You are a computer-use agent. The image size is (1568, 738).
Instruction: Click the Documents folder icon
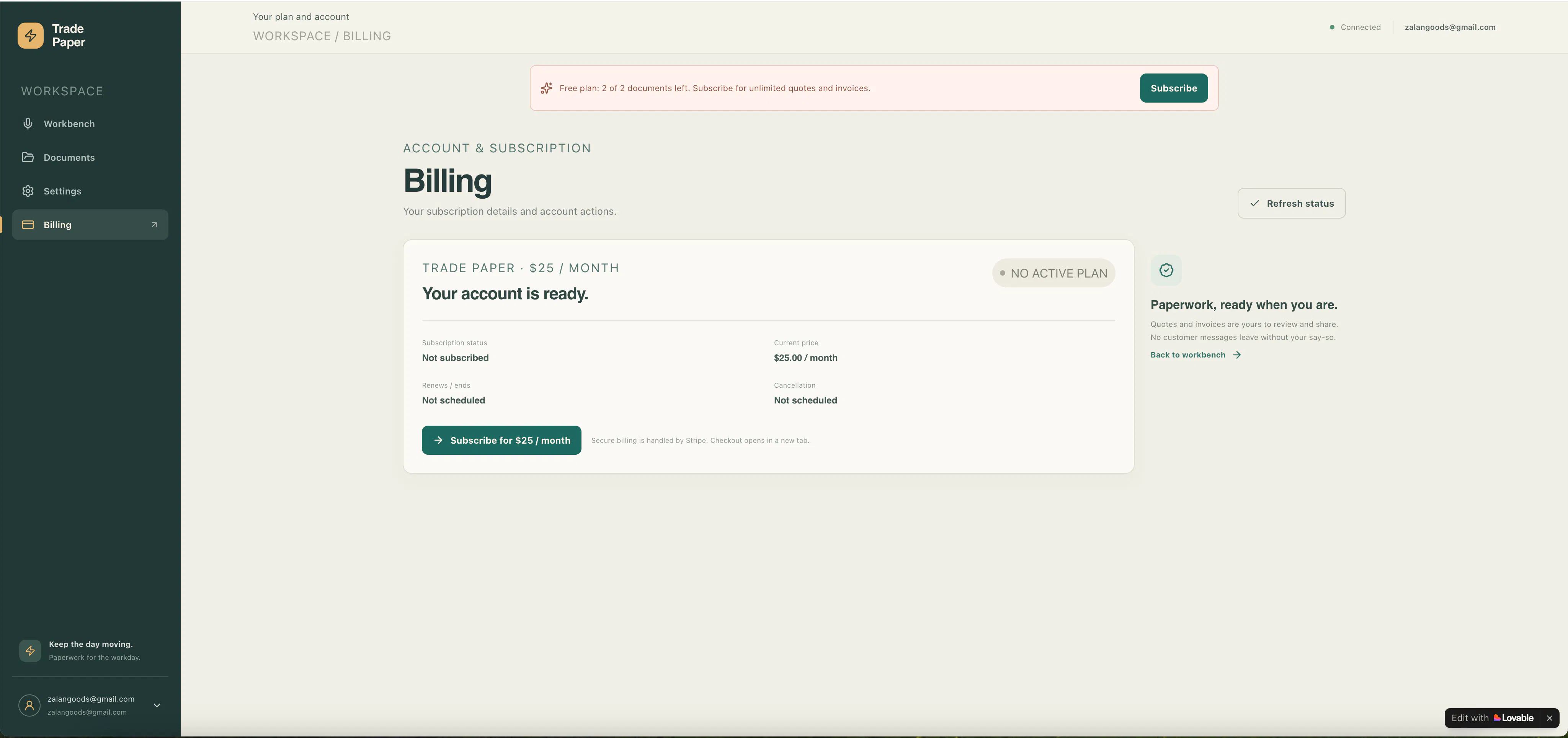[28, 157]
